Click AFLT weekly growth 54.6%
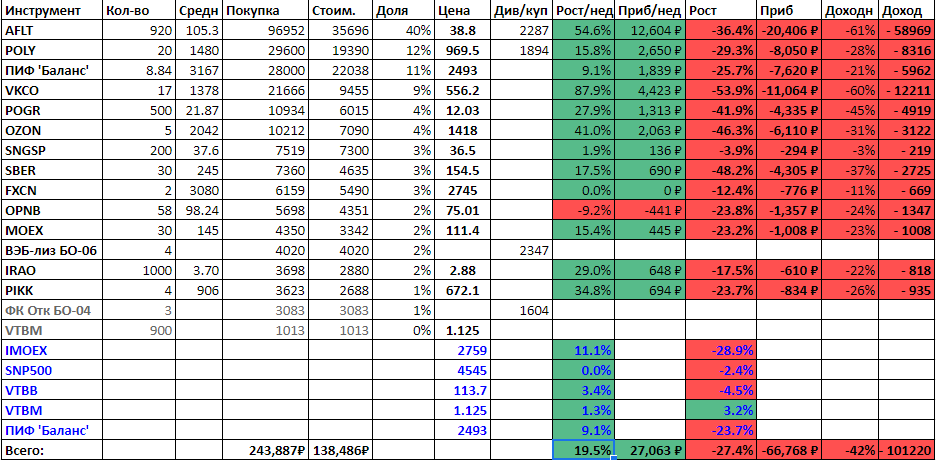This screenshot has width=936, height=460. click(584, 30)
